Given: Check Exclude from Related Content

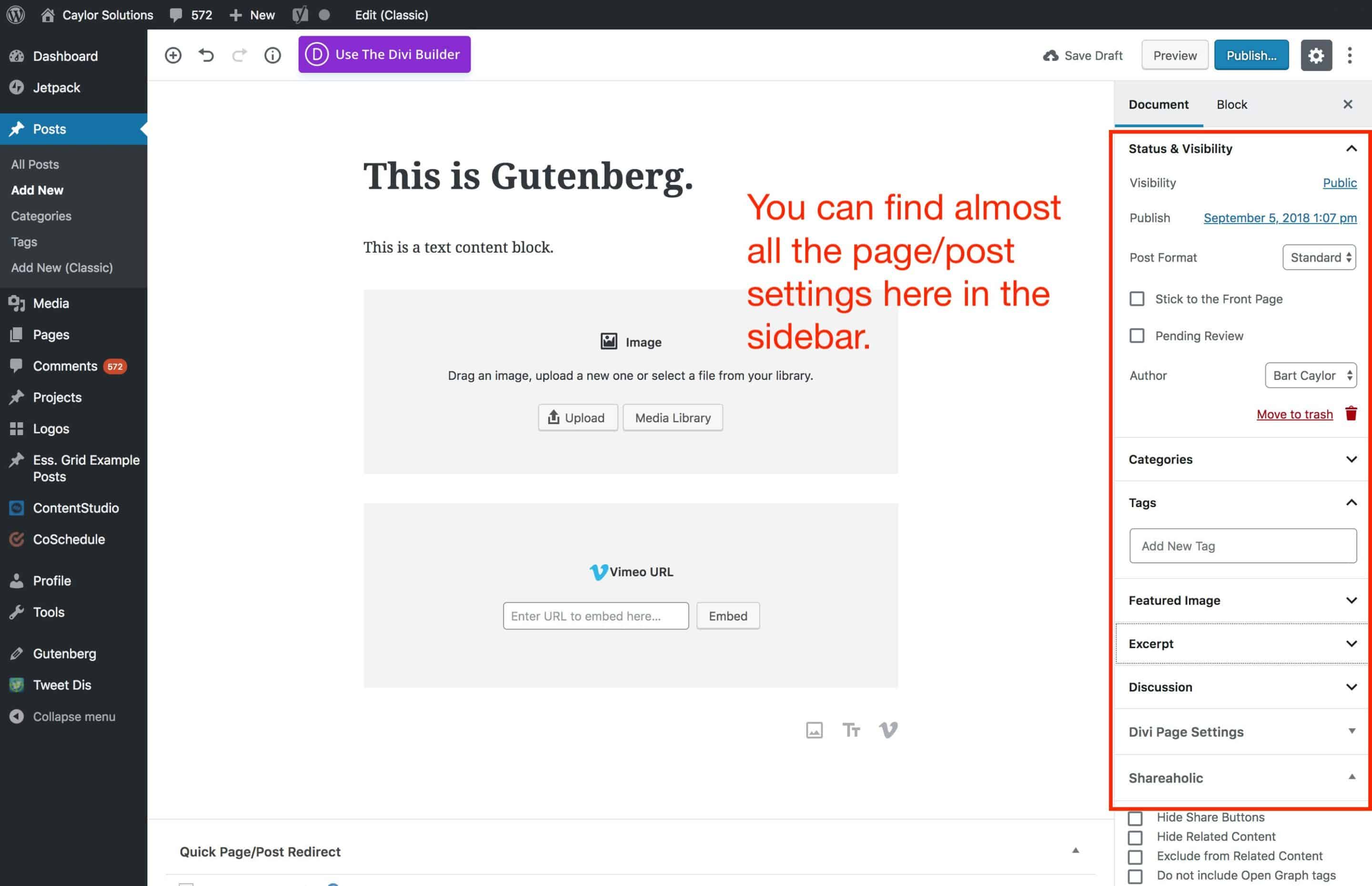Looking at the screenshot, I should pyautogui.click(x=1134, y=856).
